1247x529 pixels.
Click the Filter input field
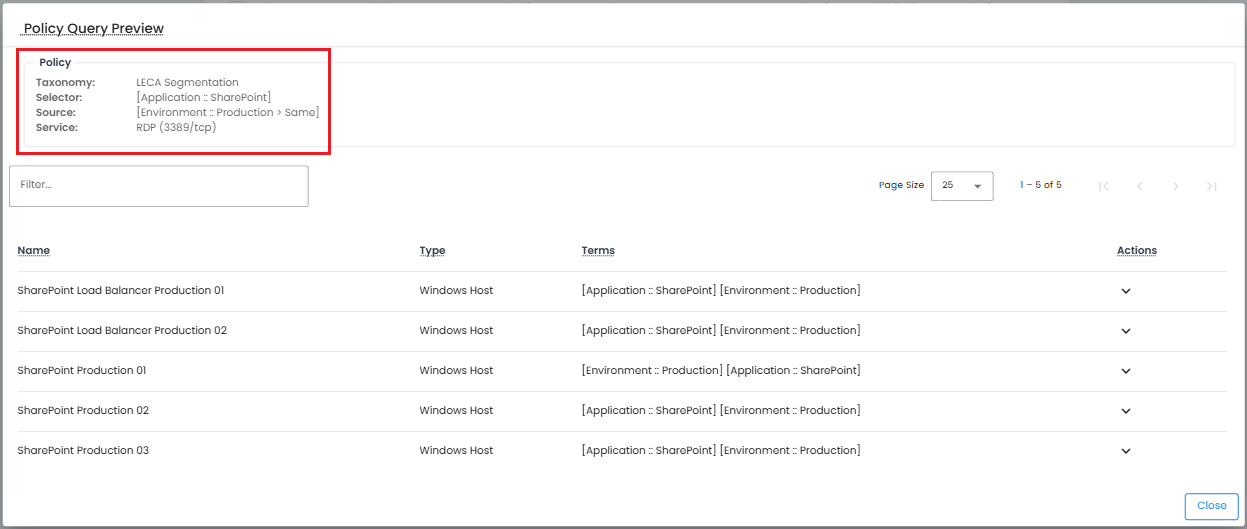click(159, 186)
